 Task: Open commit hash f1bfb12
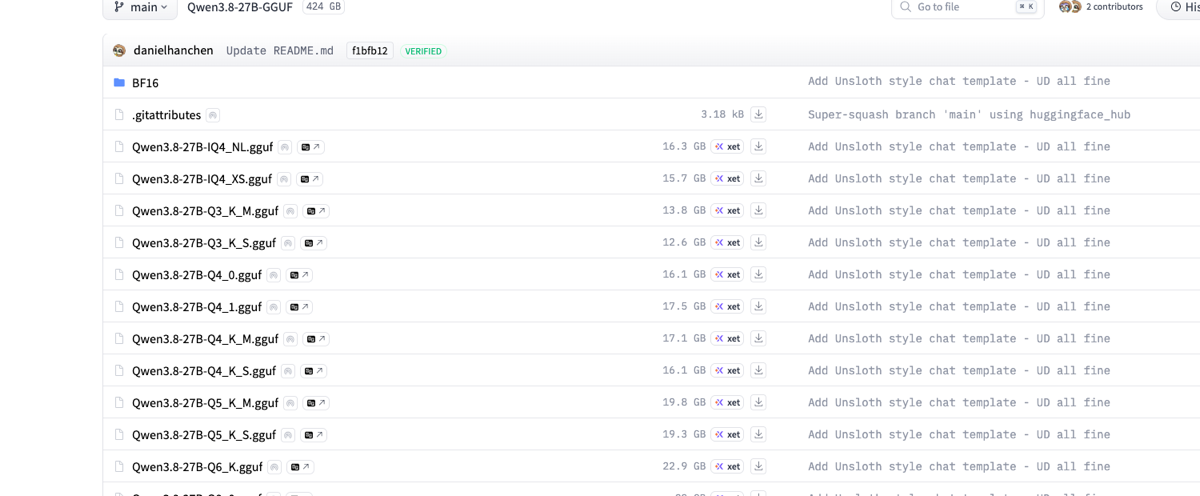pyautogui.click(x=369, y=51)
